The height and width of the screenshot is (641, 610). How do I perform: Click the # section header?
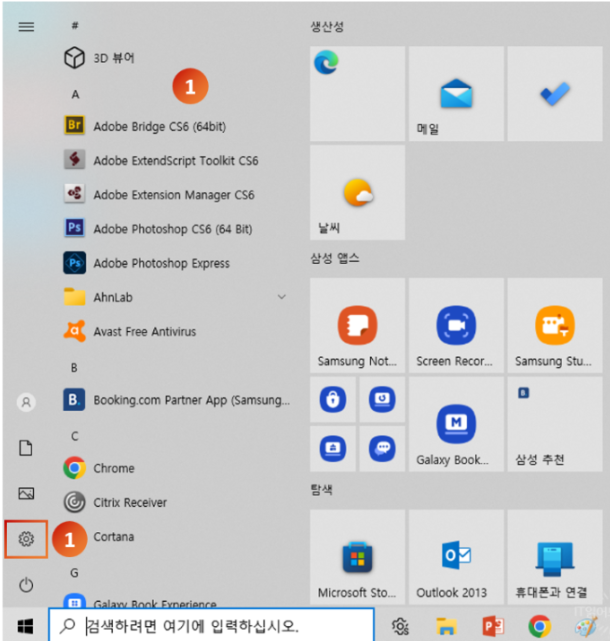pyautogui.click(x=75, y=26)
